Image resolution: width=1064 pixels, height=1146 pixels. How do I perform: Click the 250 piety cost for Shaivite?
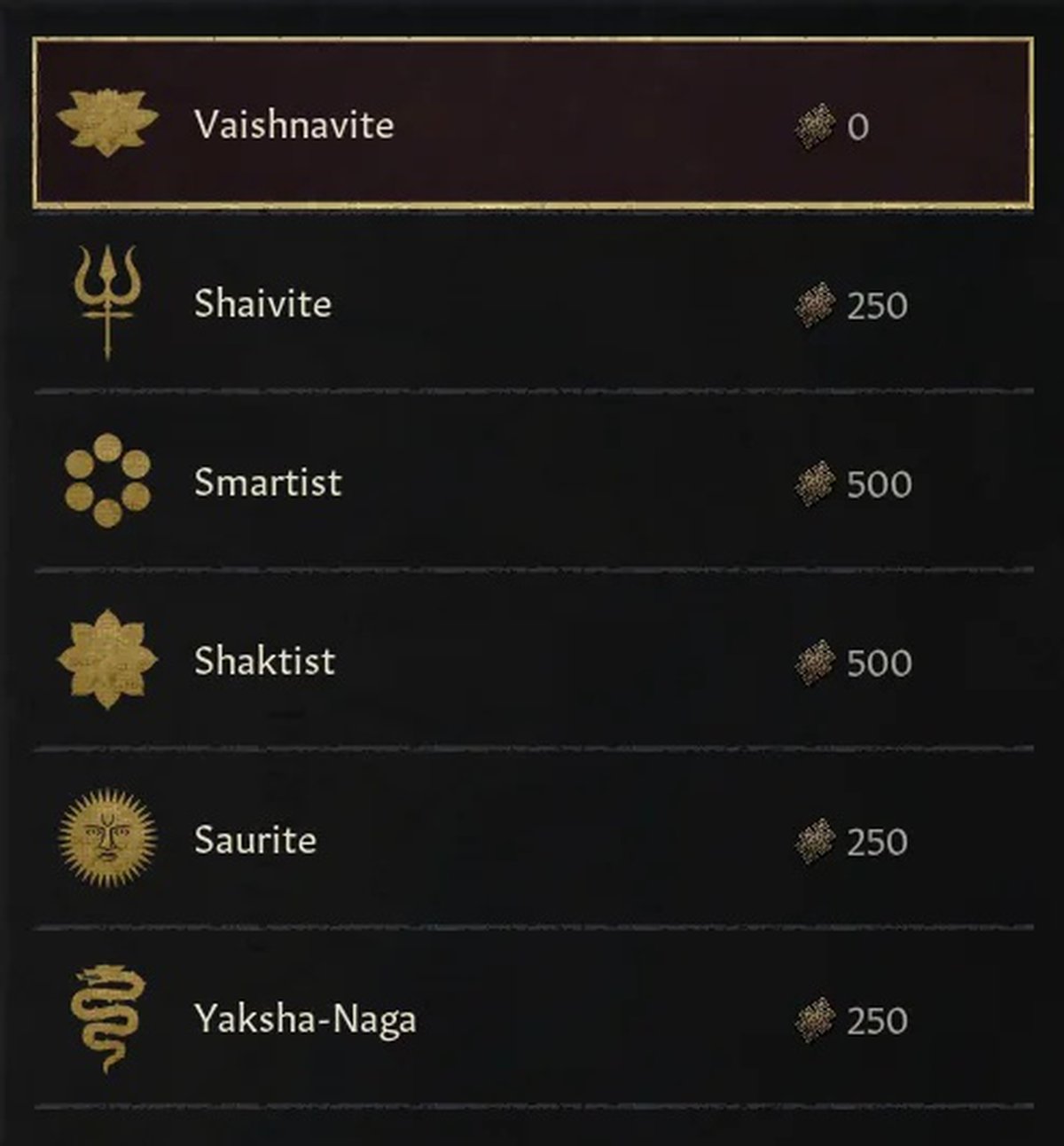(x=877, y=306)
